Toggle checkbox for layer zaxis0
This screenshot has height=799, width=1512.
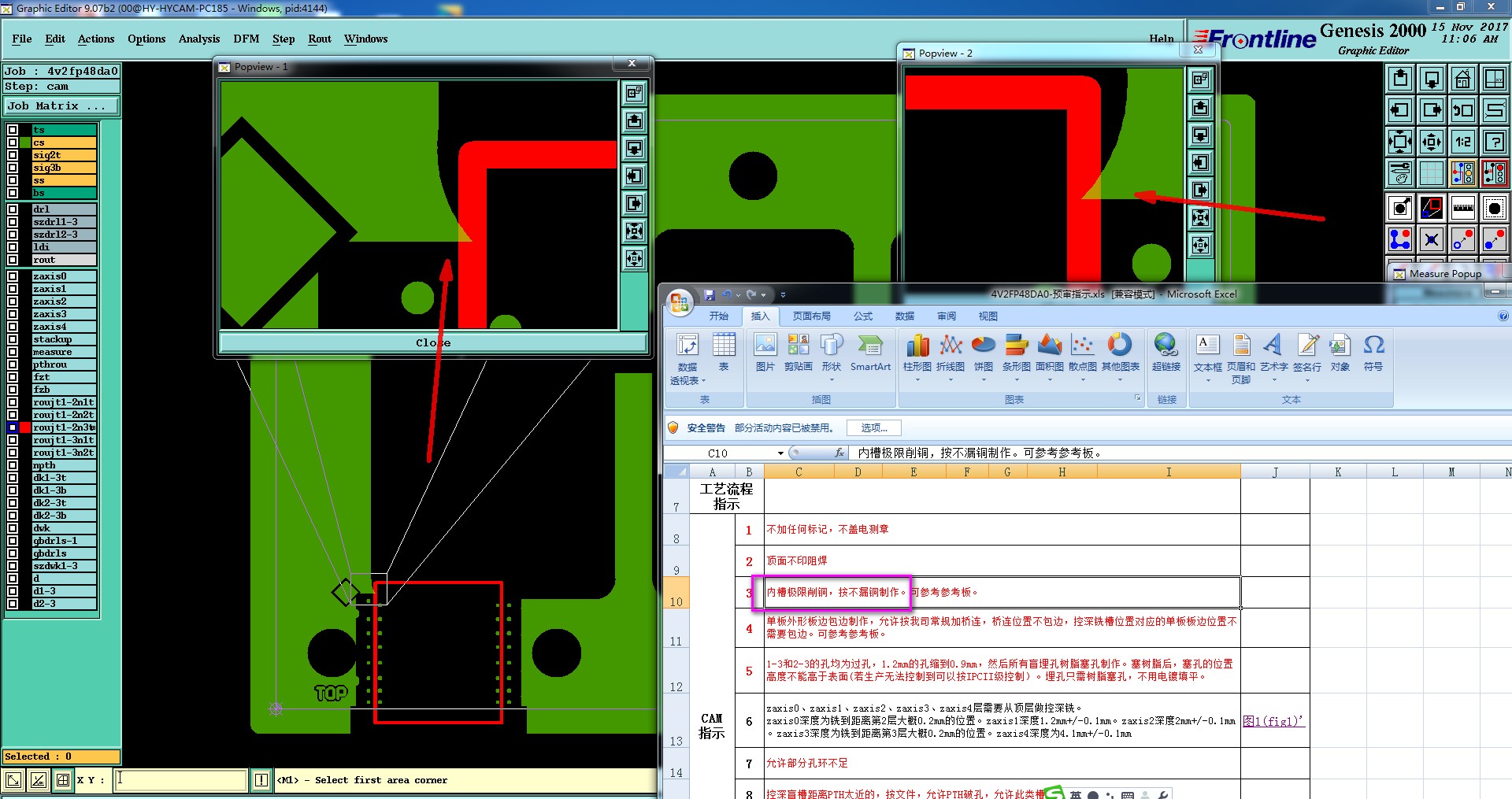[13, 276]
